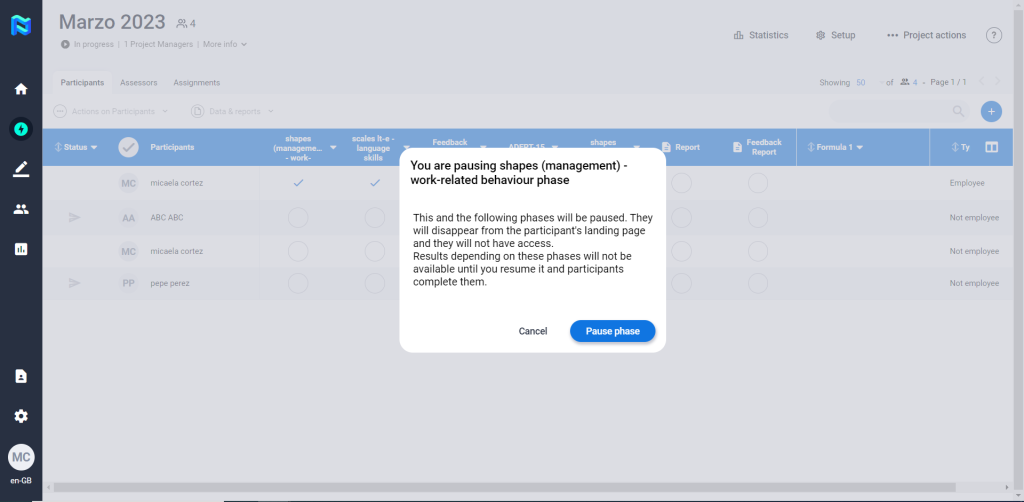Click the help question mark icon
This screenshot has height=502, width=1024.
(993, 35)
